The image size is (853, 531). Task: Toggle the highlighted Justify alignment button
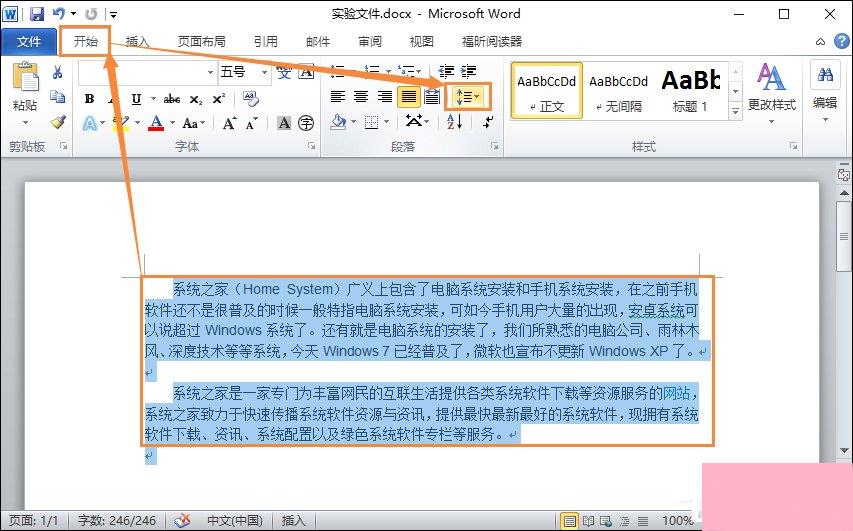click(x=409, y=97)
